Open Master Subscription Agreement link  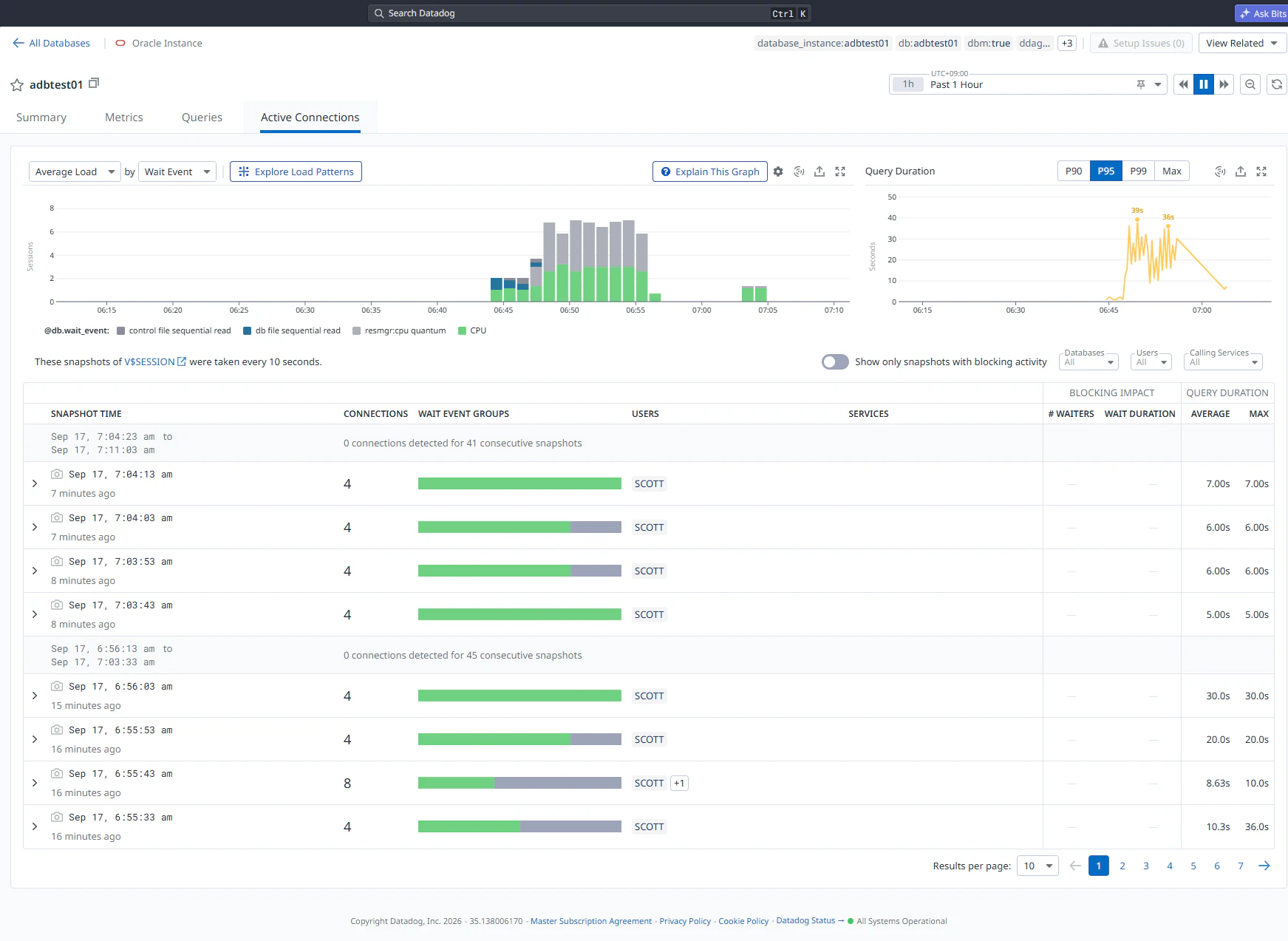pyautogui.click(x=591, y=921)
